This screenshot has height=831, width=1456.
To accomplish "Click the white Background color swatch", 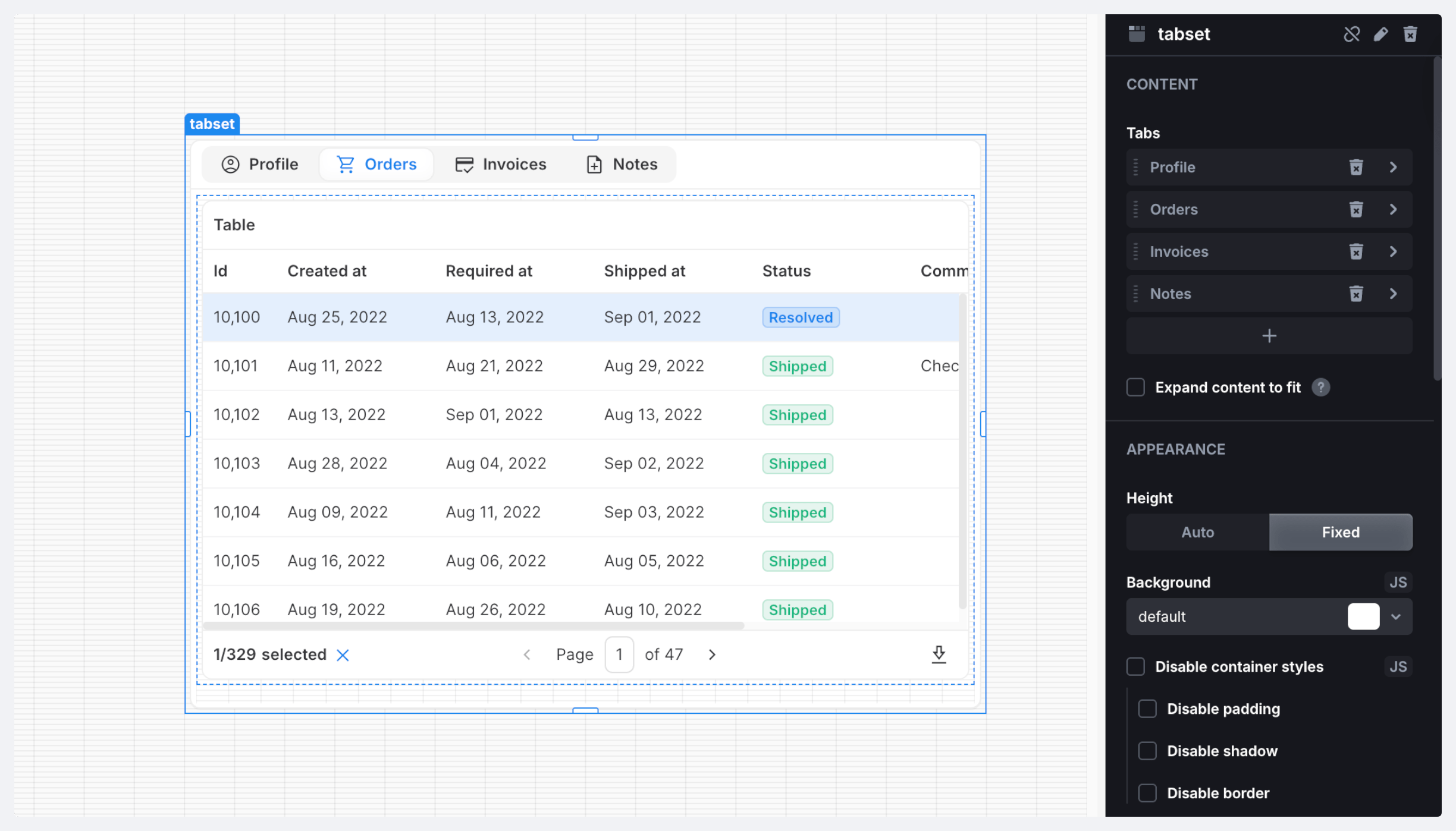I will coord(1363,616).
